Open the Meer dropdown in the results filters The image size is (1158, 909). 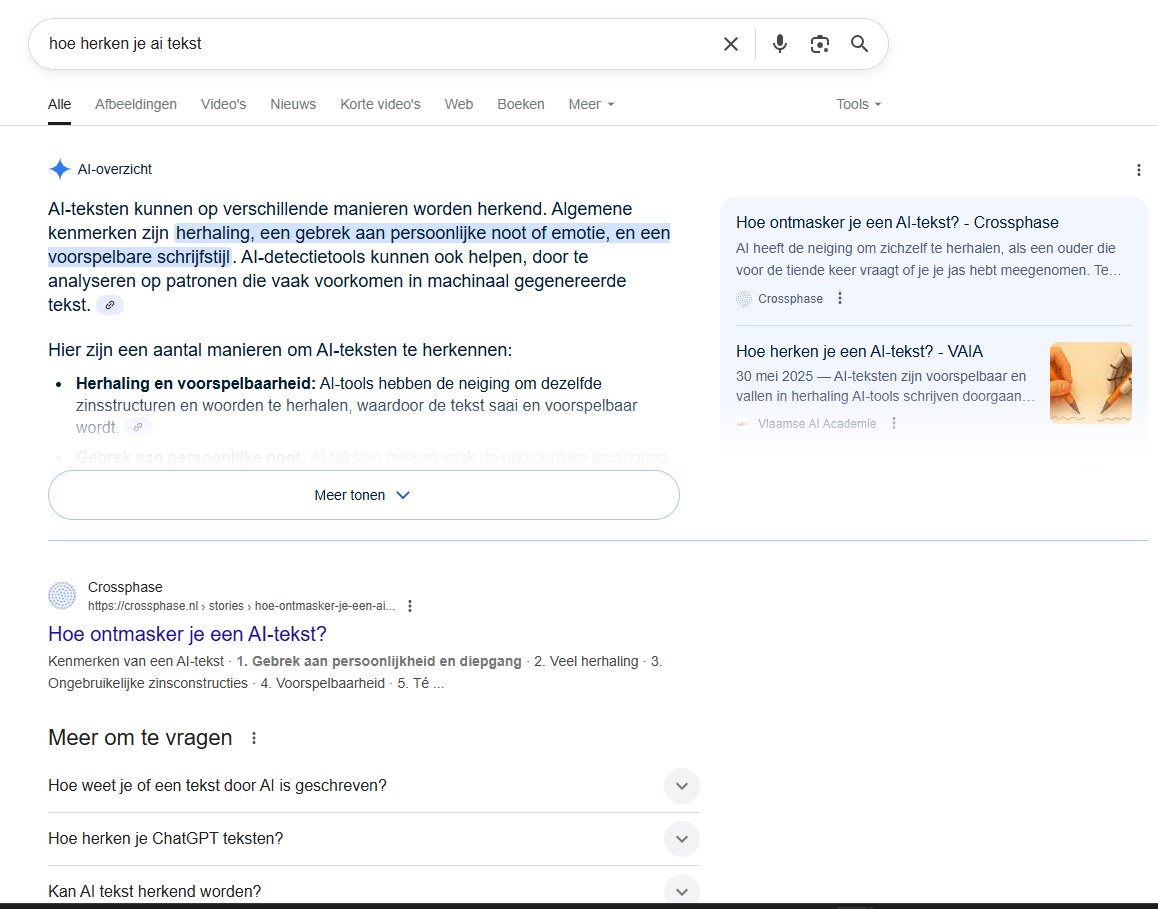(x=590, y=104)
